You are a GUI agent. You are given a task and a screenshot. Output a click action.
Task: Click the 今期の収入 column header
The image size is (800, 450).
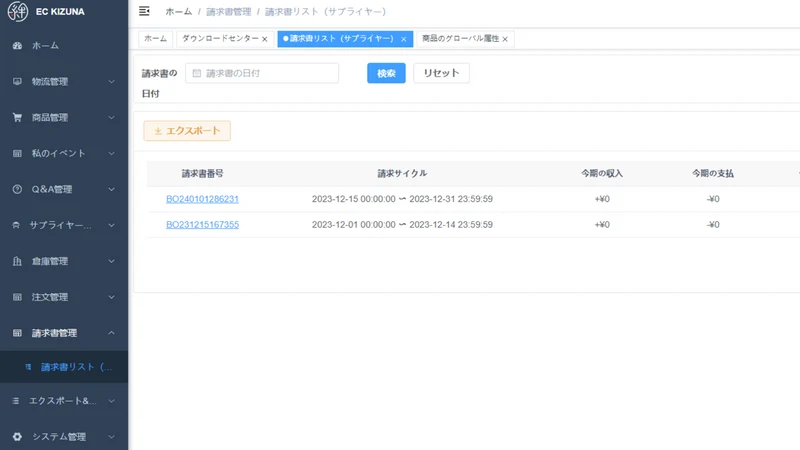pyautogui.click(x=602, y=173)
